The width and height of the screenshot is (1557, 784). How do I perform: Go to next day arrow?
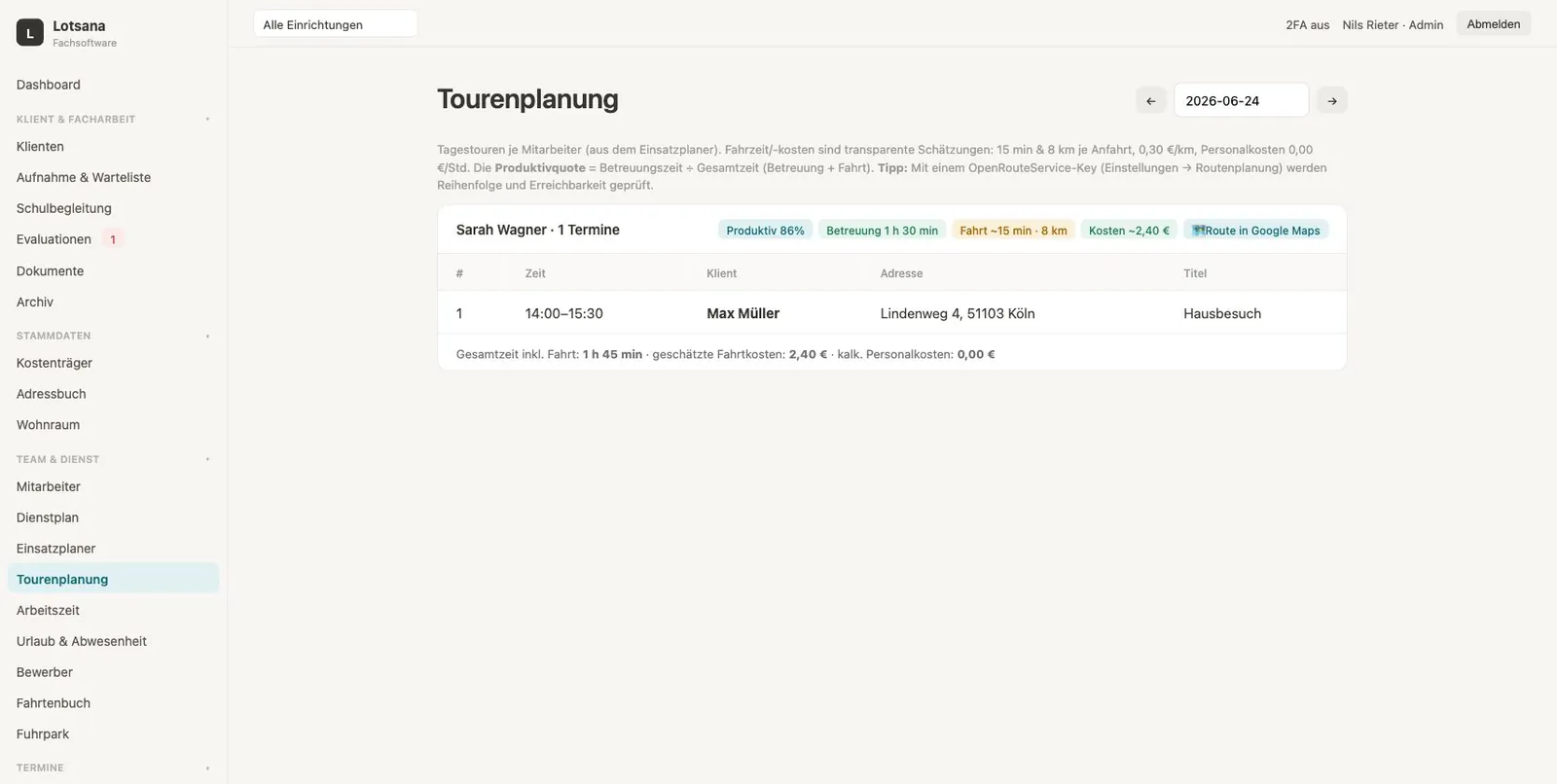pos(1332,100)
